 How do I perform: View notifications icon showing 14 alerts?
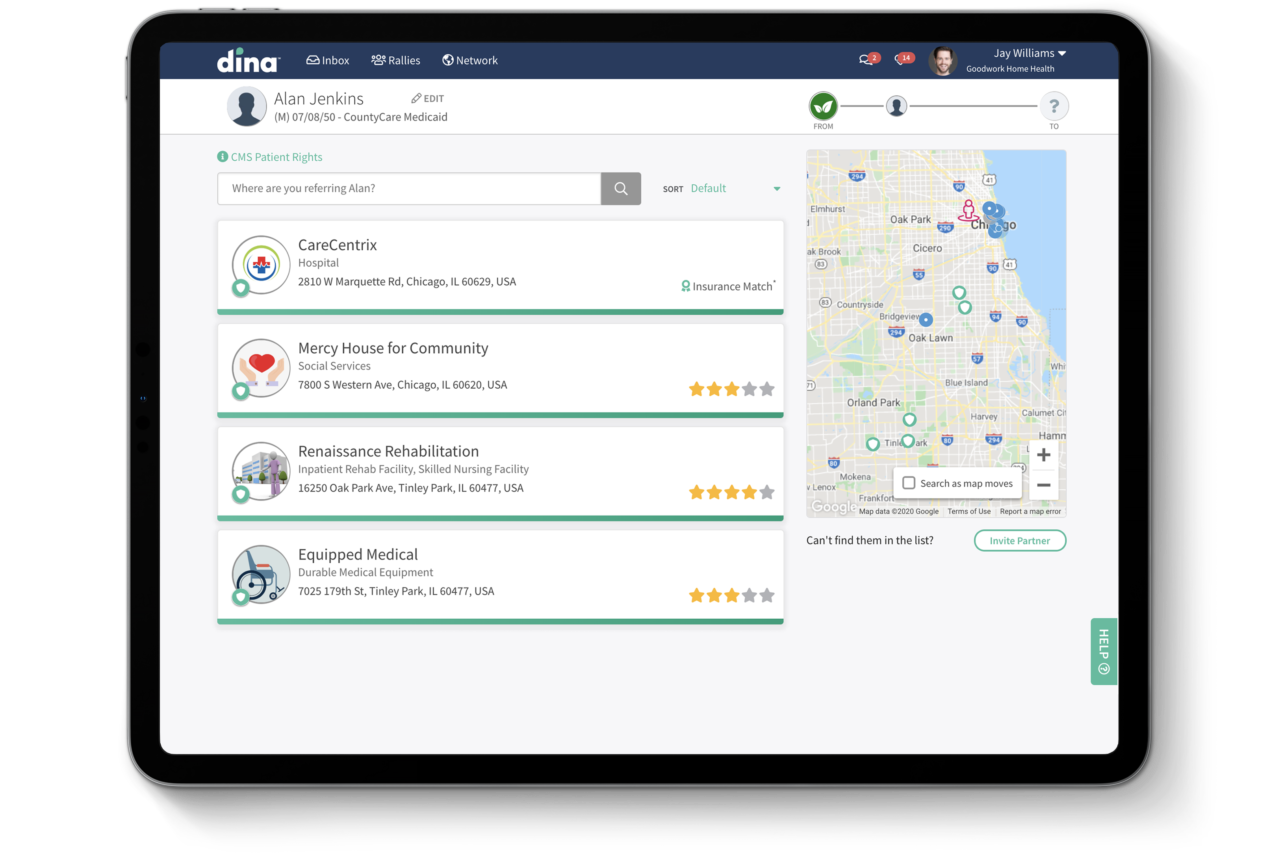[x=901, y=58]
